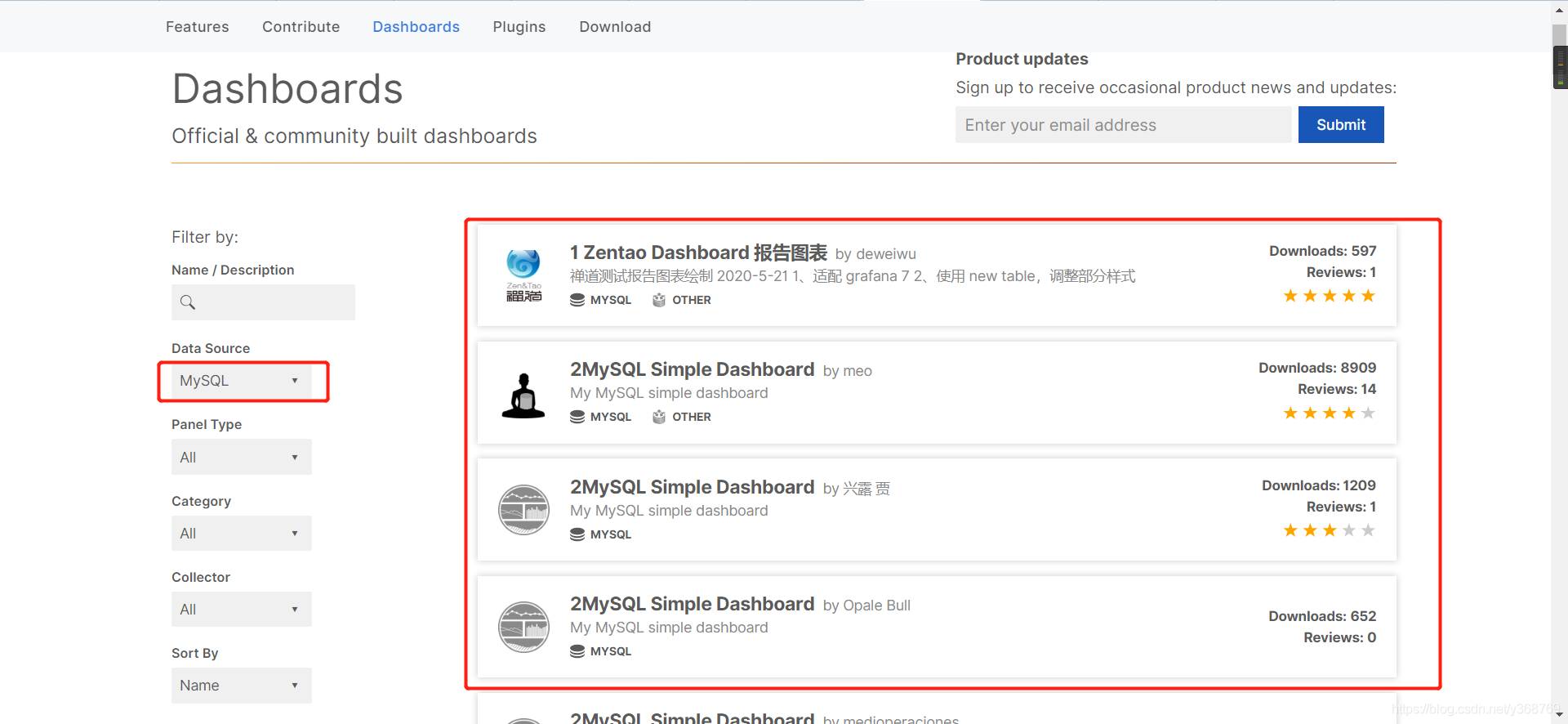The image size is (1568, 724).
Task: Open the Collector filter dropdown
Action: (242, 610)
